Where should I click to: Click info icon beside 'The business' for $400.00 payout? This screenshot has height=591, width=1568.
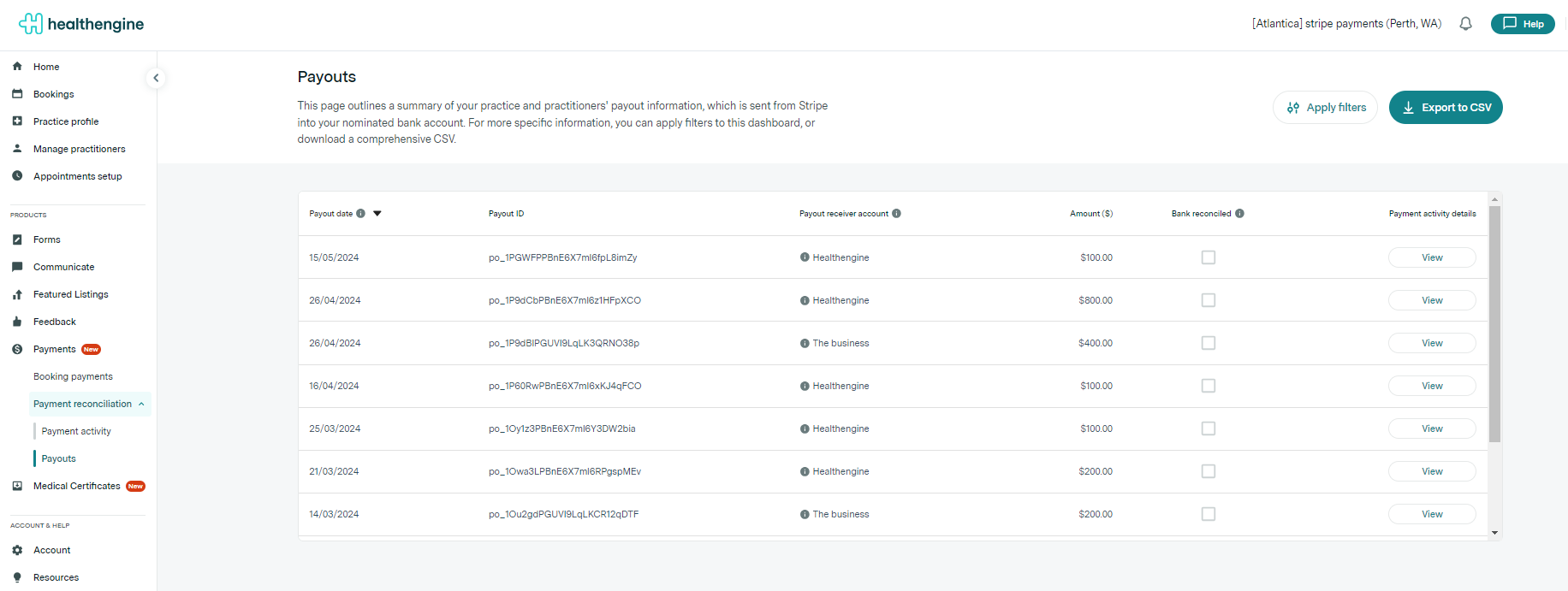[805, 343]
